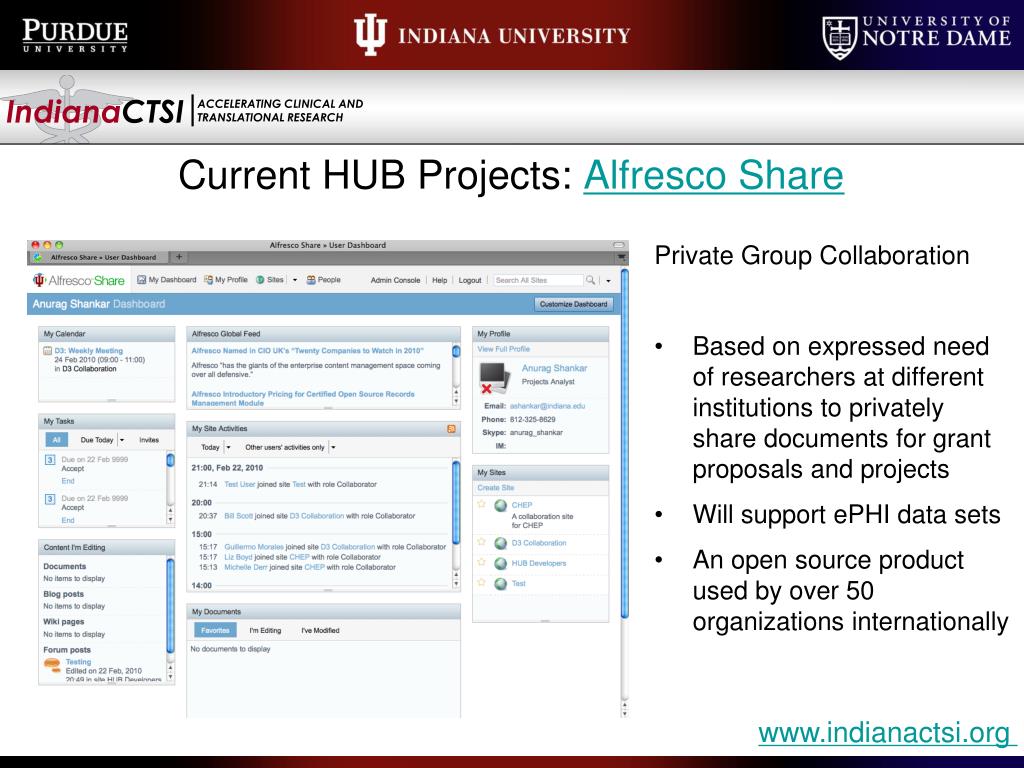Click the calendar icon beside D3: Weekly Meeting
Screen dimensions: 1024x768
[47, 351]
